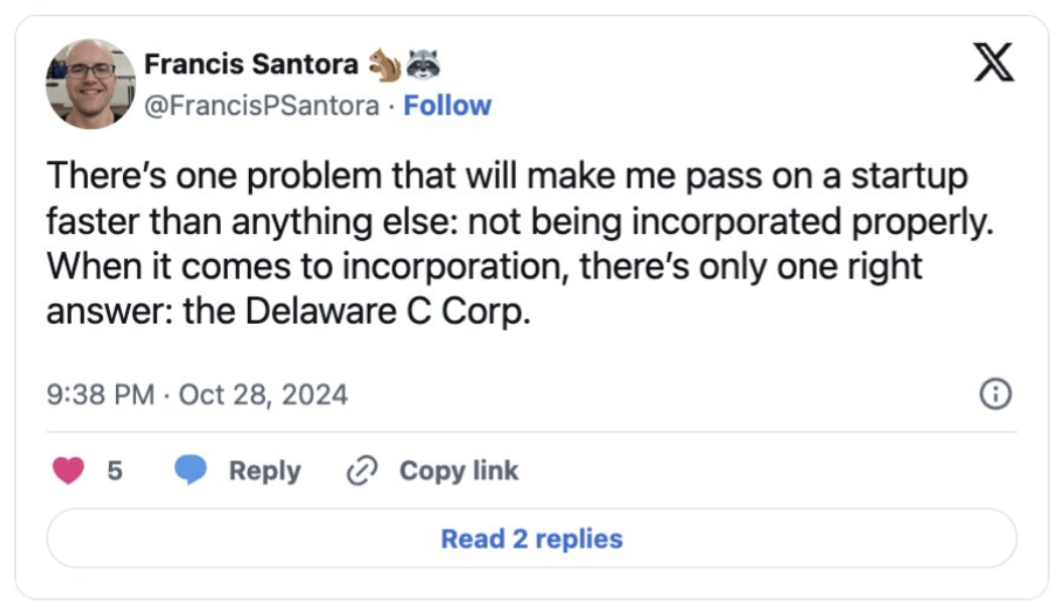Image resolution: width=1060 pixels, height=616 pixels.
Task: Click the X logo icon
Action: point(993,63)
